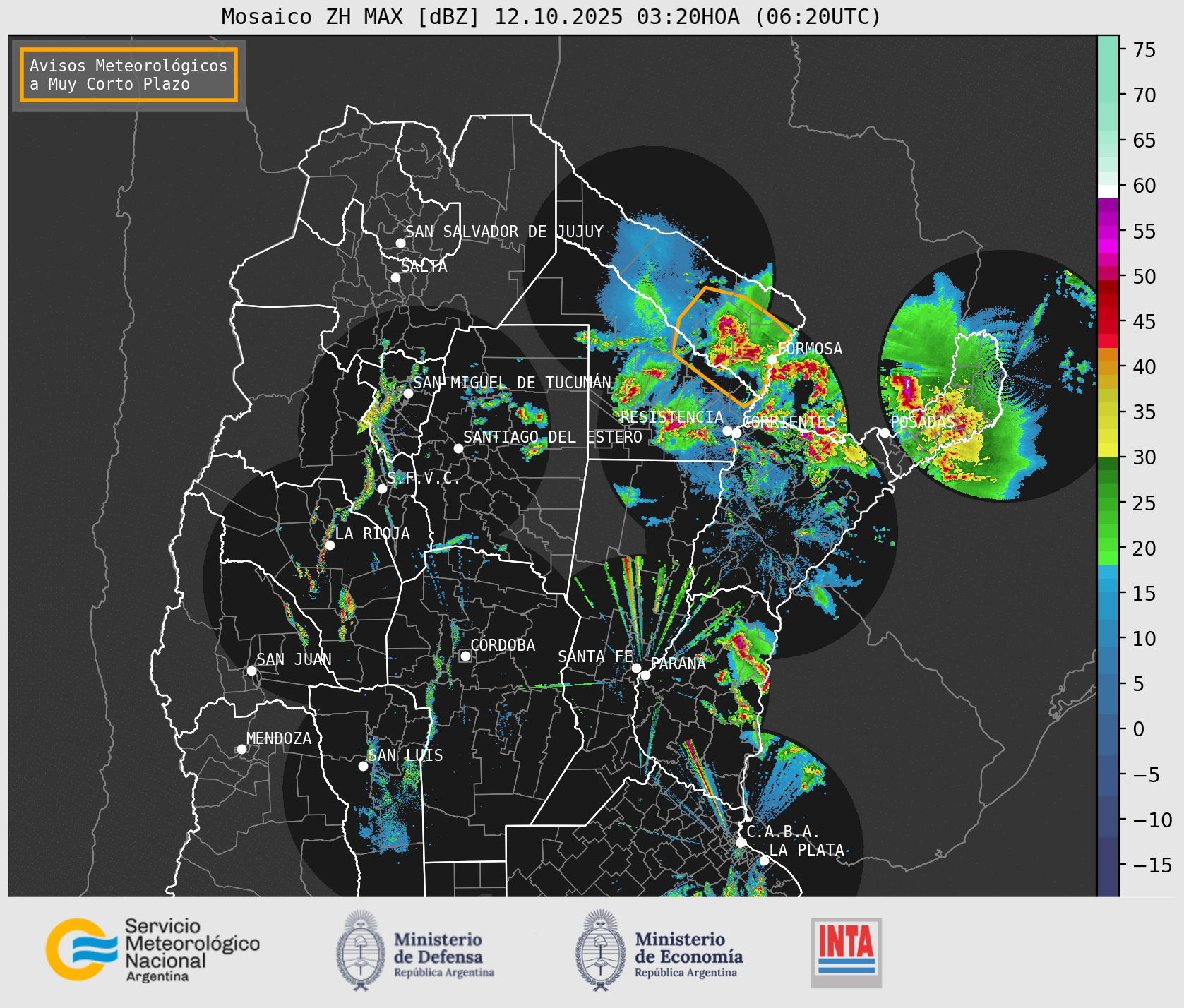Click the Posadas city marker dot
Viewport: 1184px width, 1008px height.
885,433
